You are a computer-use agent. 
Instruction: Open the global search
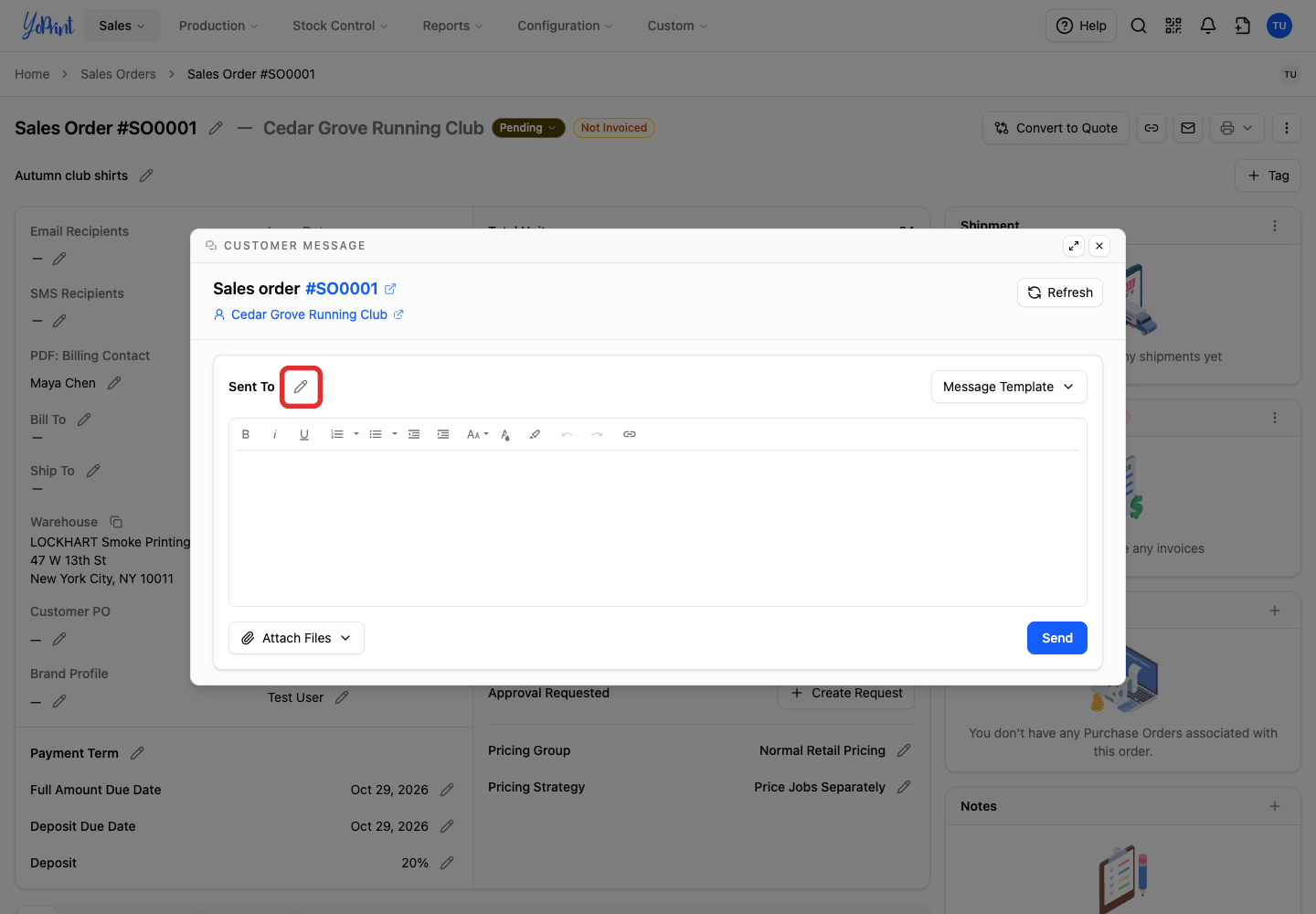point(1139,26)
